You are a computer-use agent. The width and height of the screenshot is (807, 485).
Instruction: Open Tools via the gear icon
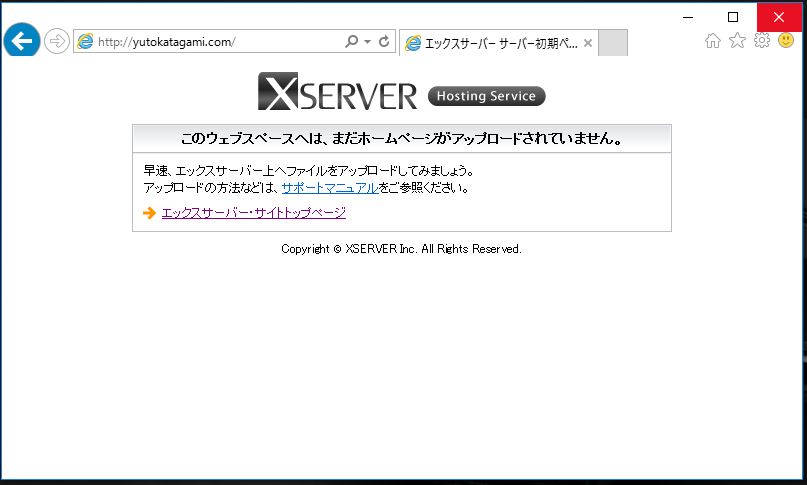click(762, 40)
